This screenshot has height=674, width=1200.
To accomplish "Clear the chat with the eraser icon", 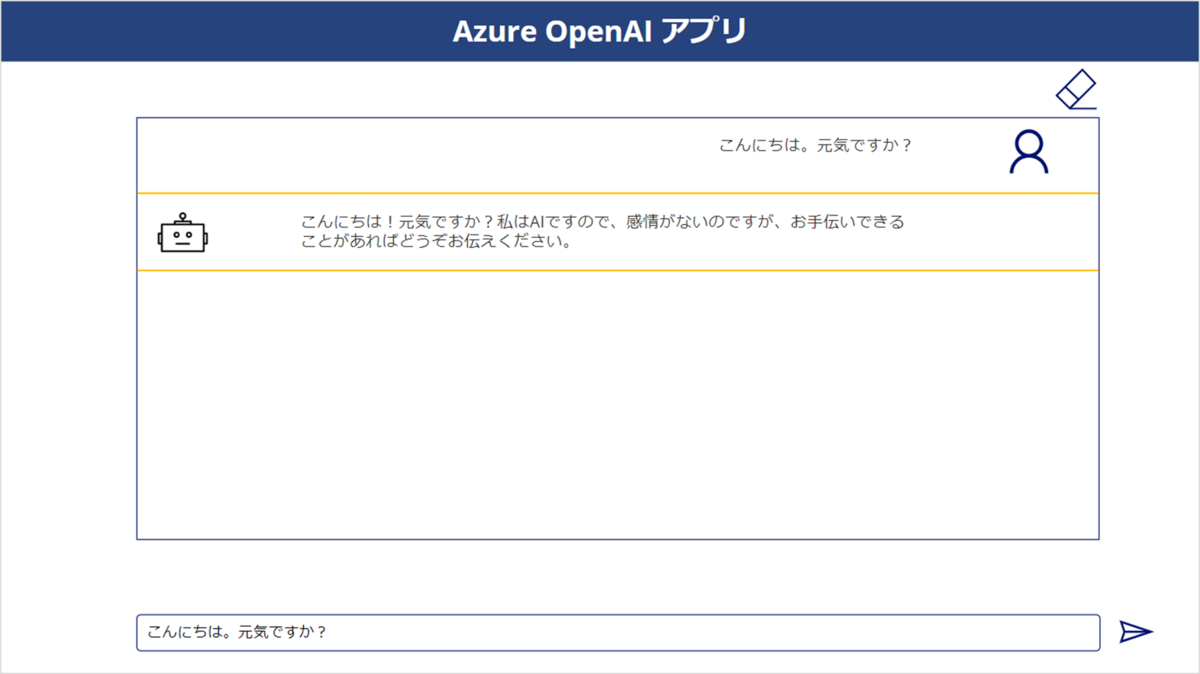I will (x=1077, y=89).
